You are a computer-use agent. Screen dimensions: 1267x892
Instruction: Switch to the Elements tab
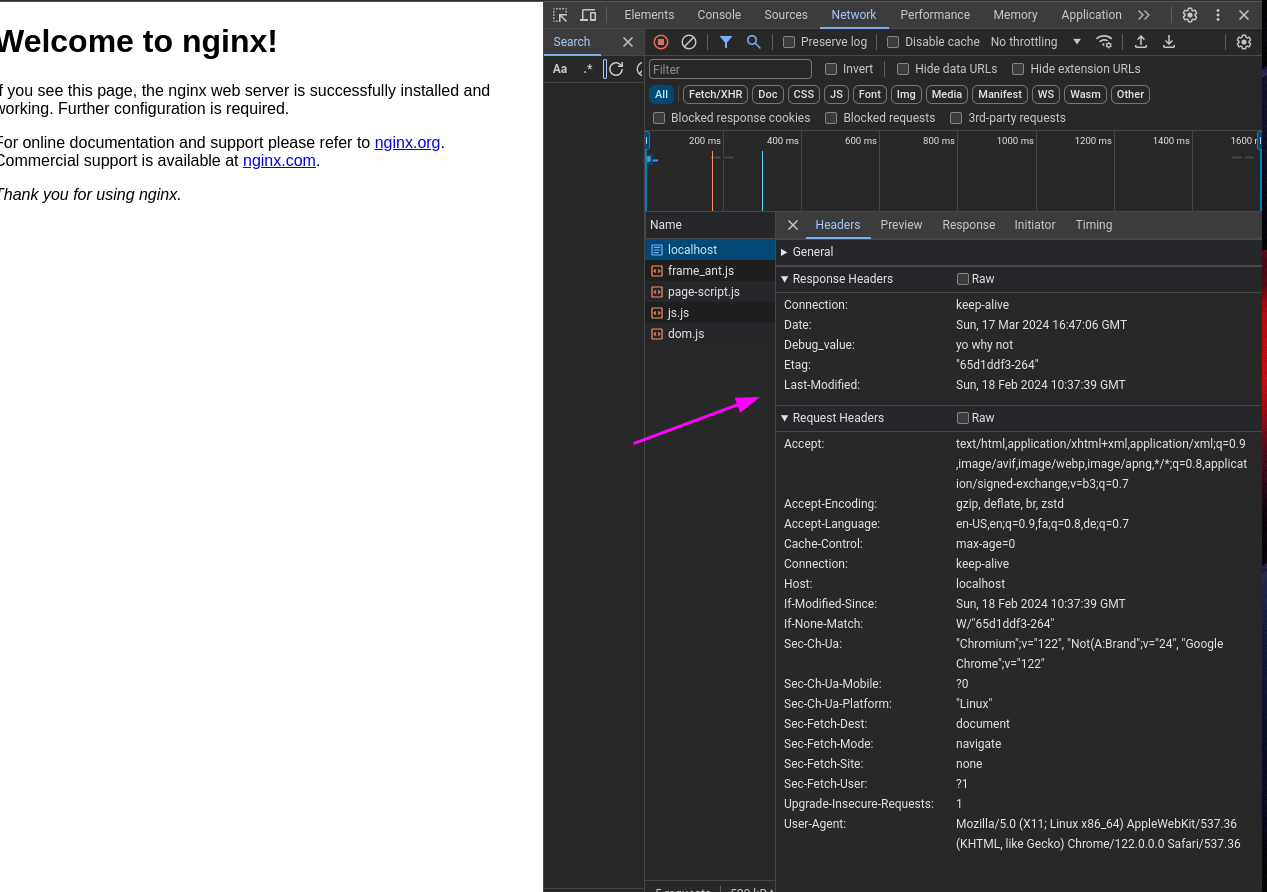pos(649,15)
